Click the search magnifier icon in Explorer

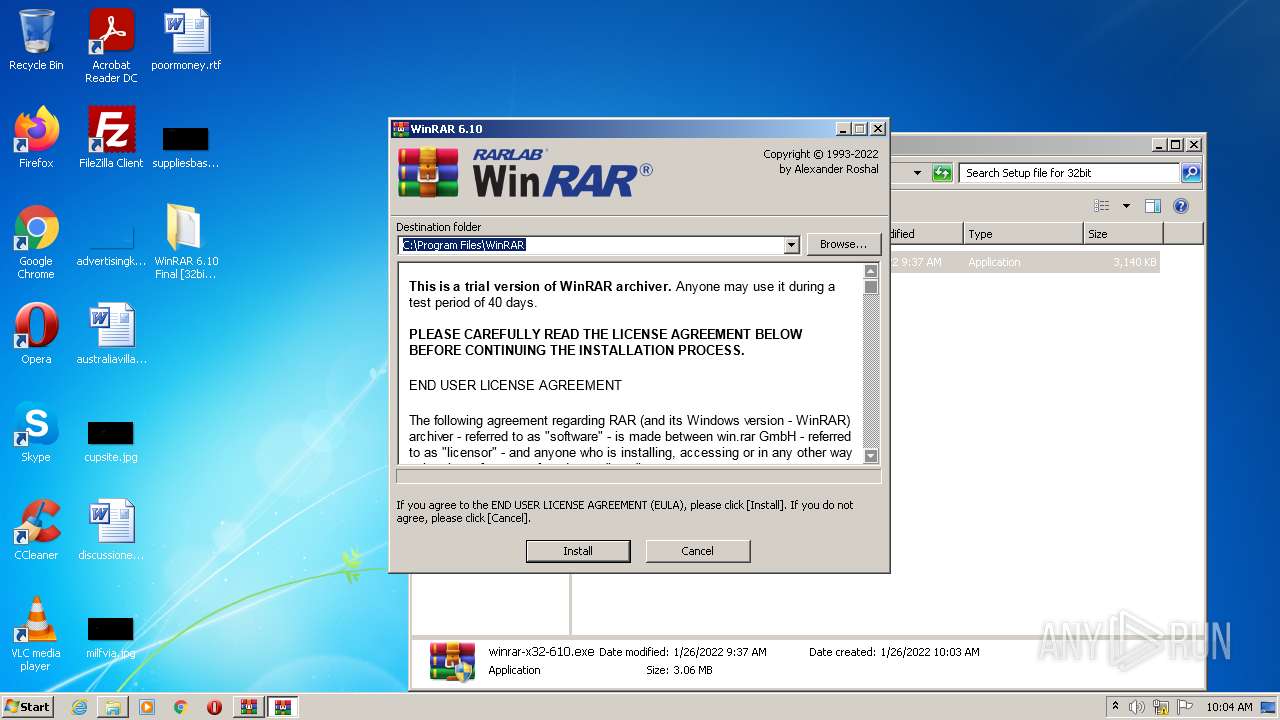1190,173
